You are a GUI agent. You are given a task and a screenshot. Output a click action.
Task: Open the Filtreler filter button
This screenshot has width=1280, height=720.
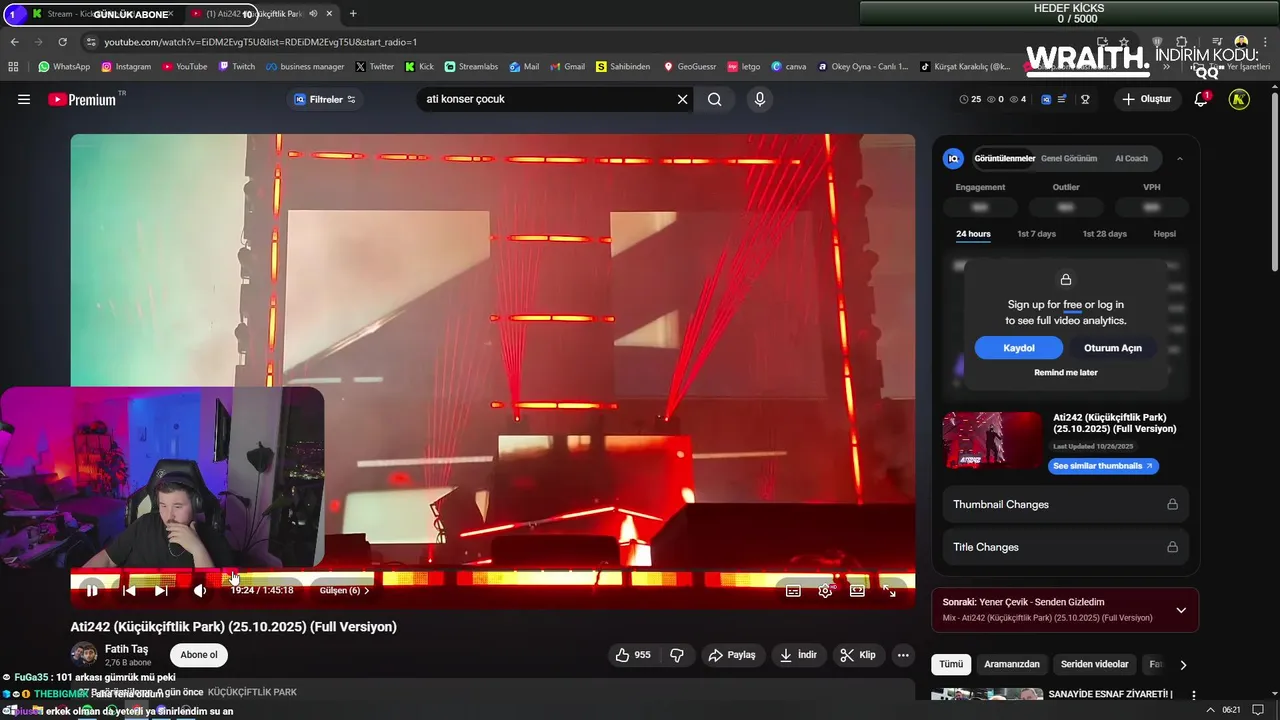tap(325, 99)
